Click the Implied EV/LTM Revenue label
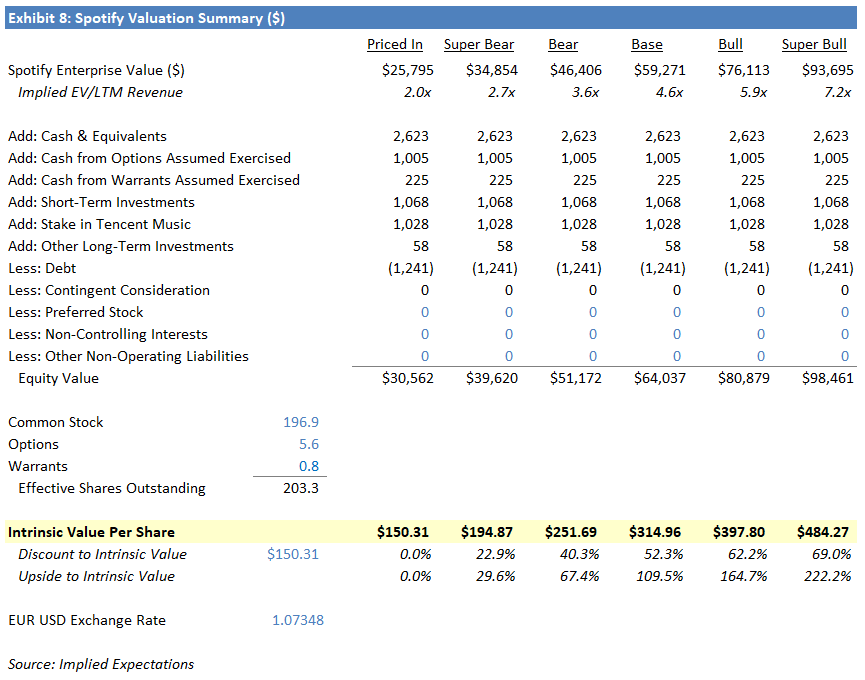 (x=100, y=92)
